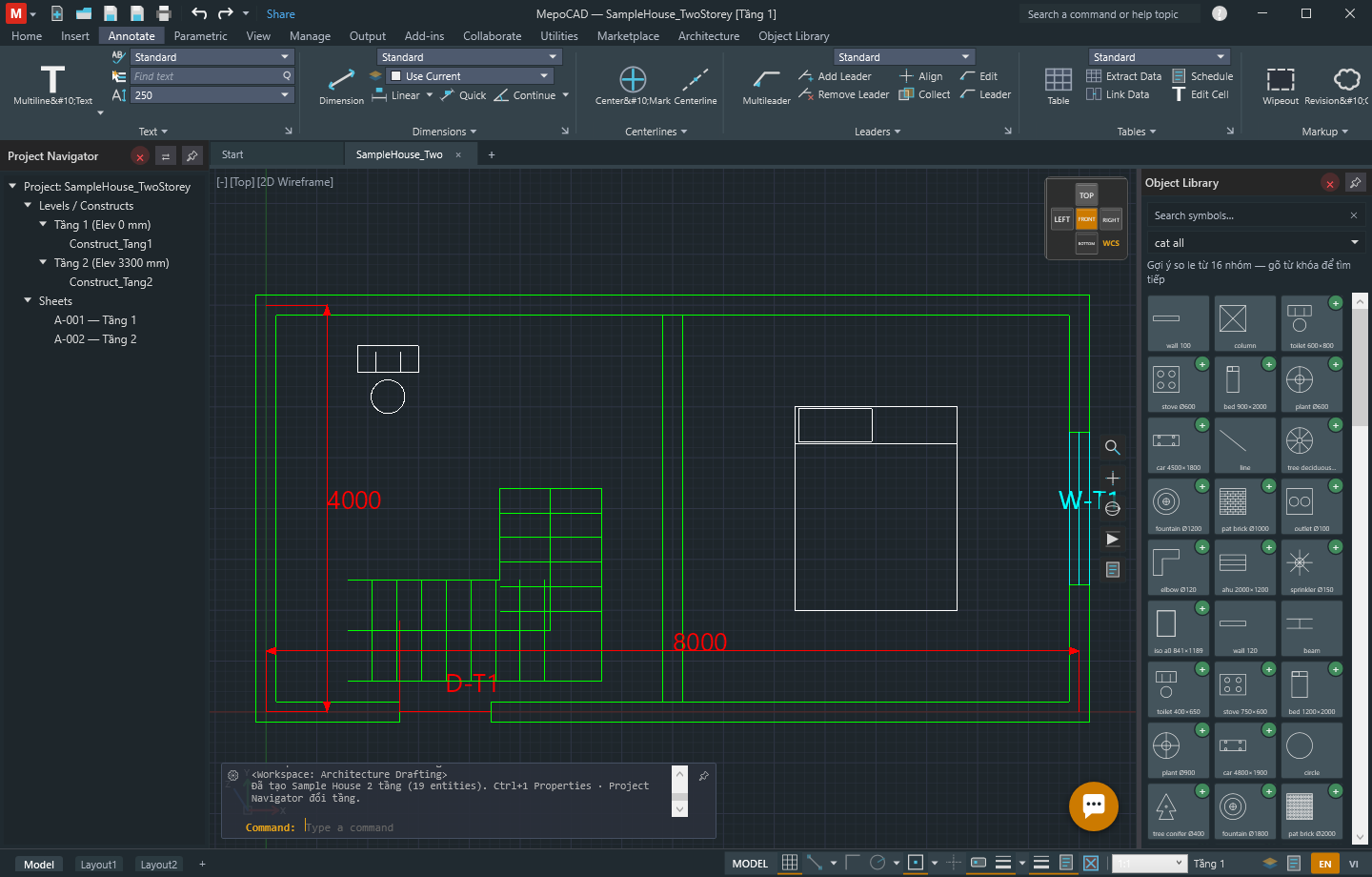Click the Extract Data button
The width and height of the screenshot is (1372, 877).
[1124, 76]
